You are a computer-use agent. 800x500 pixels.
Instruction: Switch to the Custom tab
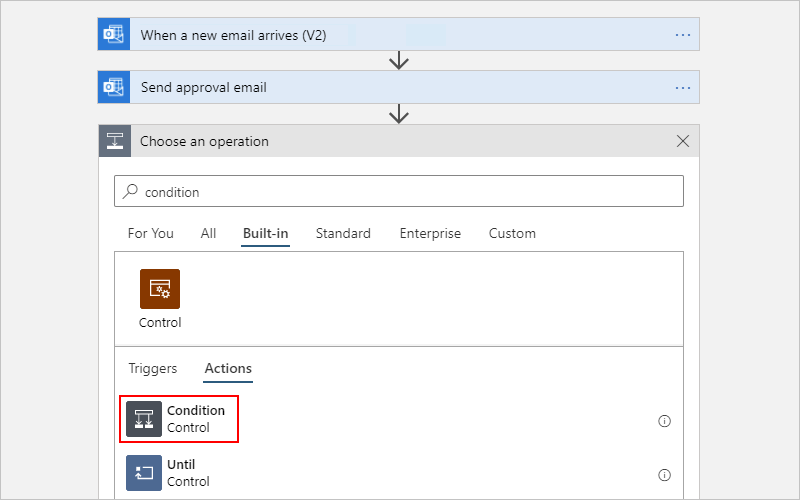pos(512,233)
